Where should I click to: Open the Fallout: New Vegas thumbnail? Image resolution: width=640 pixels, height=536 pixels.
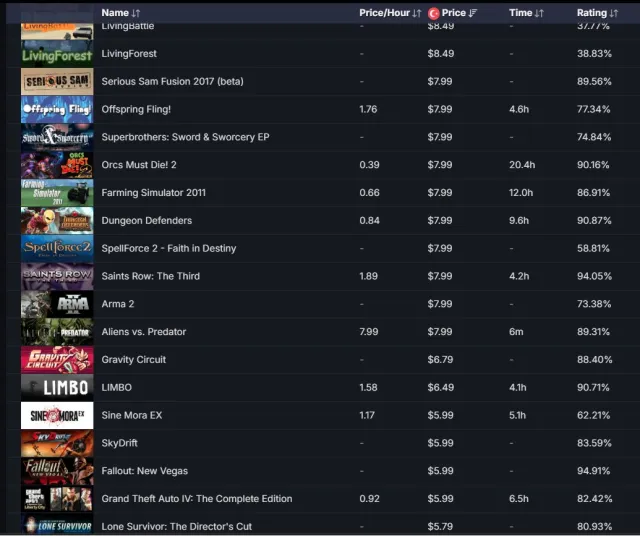pyautogui.click(x=57, y=471)
